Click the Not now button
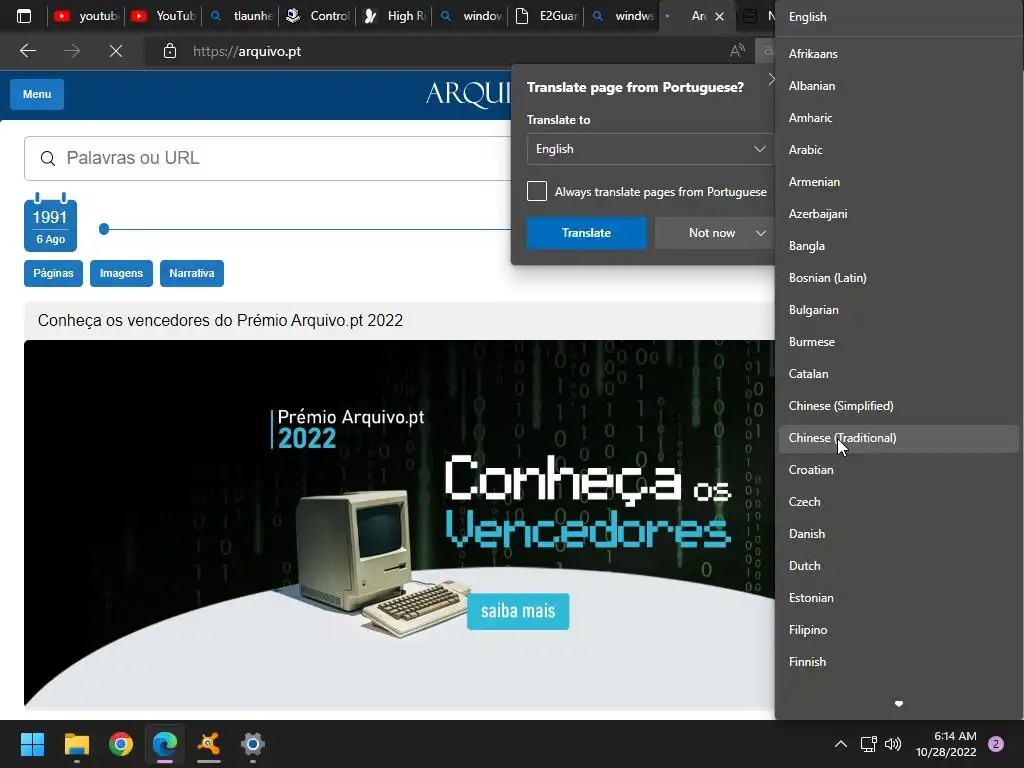Image resolution: width=1024 pixels, height=768 pixels. [x=711, y=233]
